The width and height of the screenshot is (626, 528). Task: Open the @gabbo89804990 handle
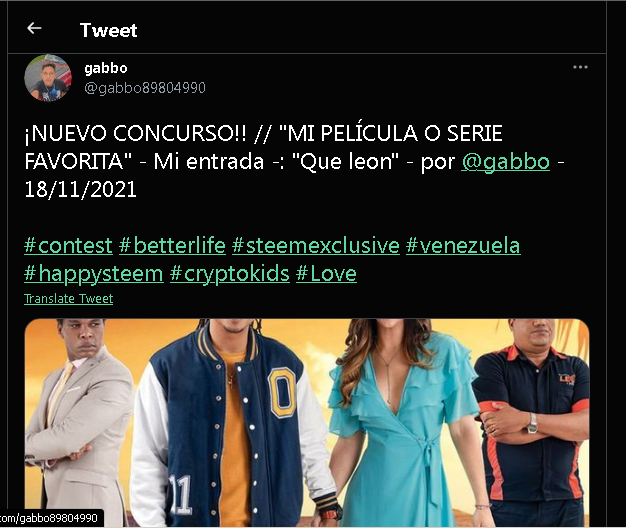tap(145, 88)
